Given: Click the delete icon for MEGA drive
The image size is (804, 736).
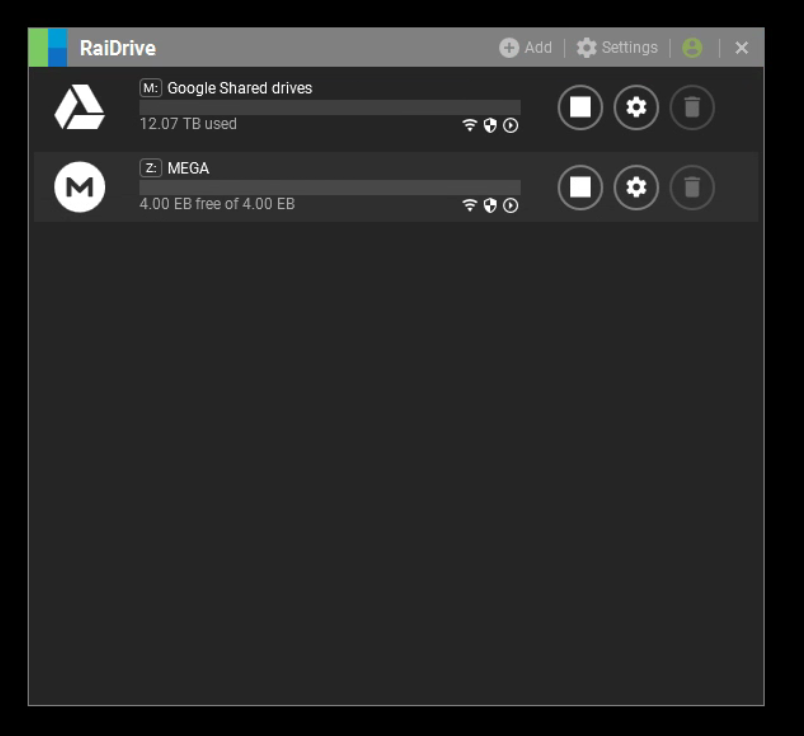Looking at the screenshot, I should [692, 187].
